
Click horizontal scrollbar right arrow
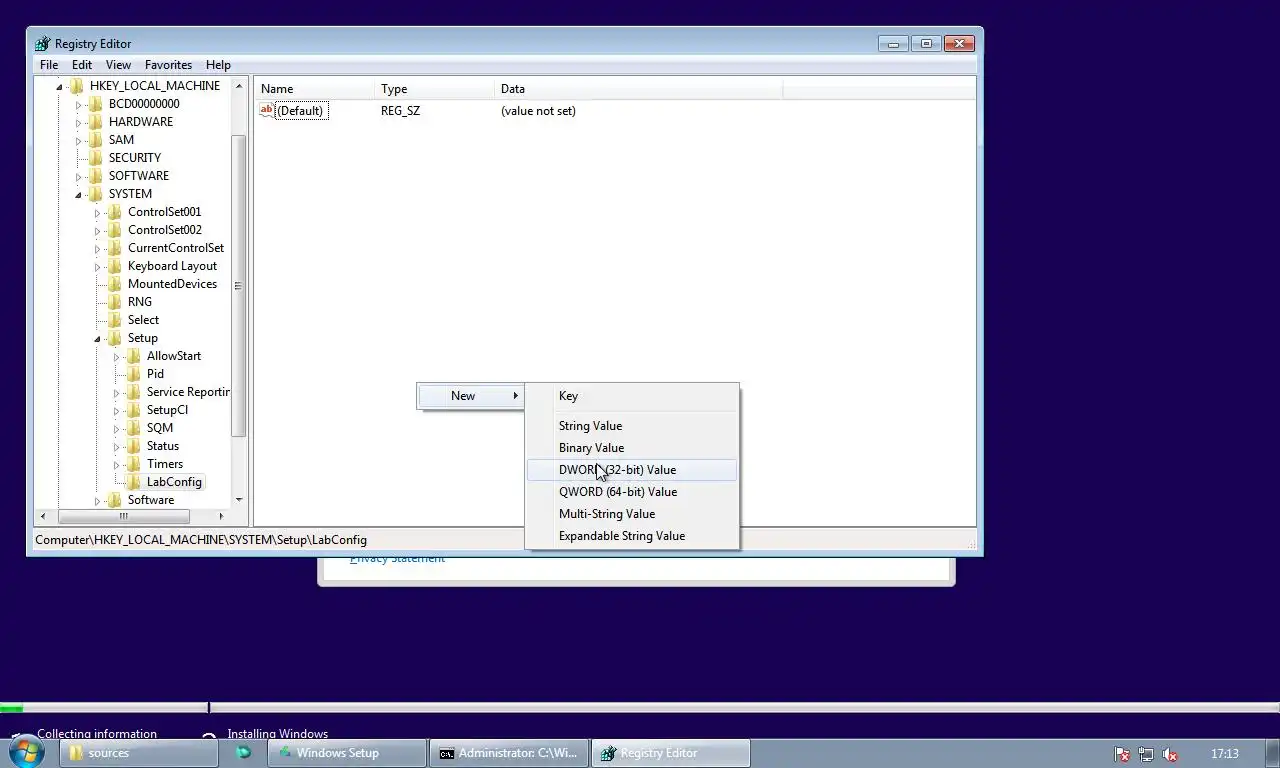221,516
